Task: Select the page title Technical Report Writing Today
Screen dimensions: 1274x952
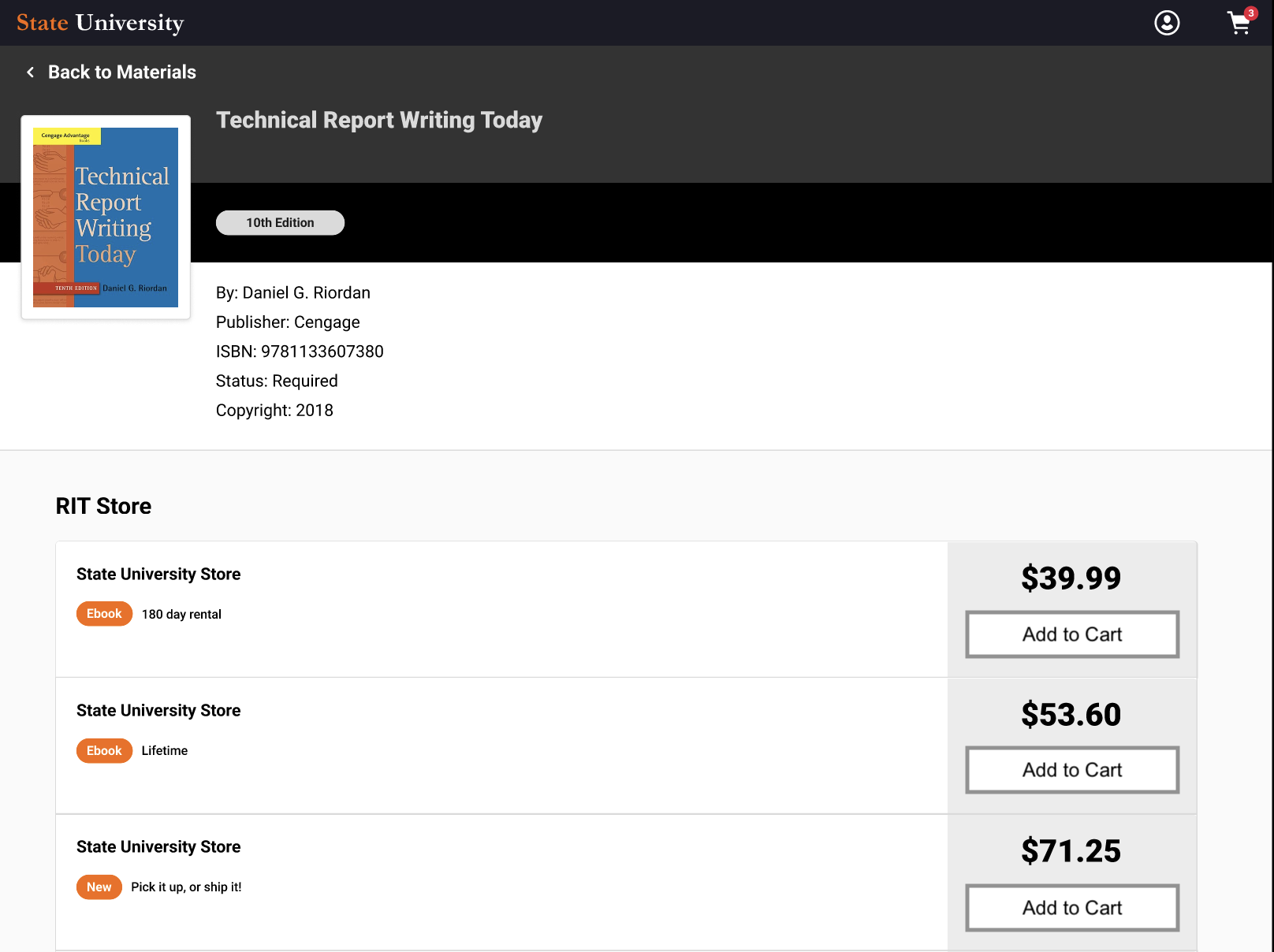Action: click(x=379, y=120)
